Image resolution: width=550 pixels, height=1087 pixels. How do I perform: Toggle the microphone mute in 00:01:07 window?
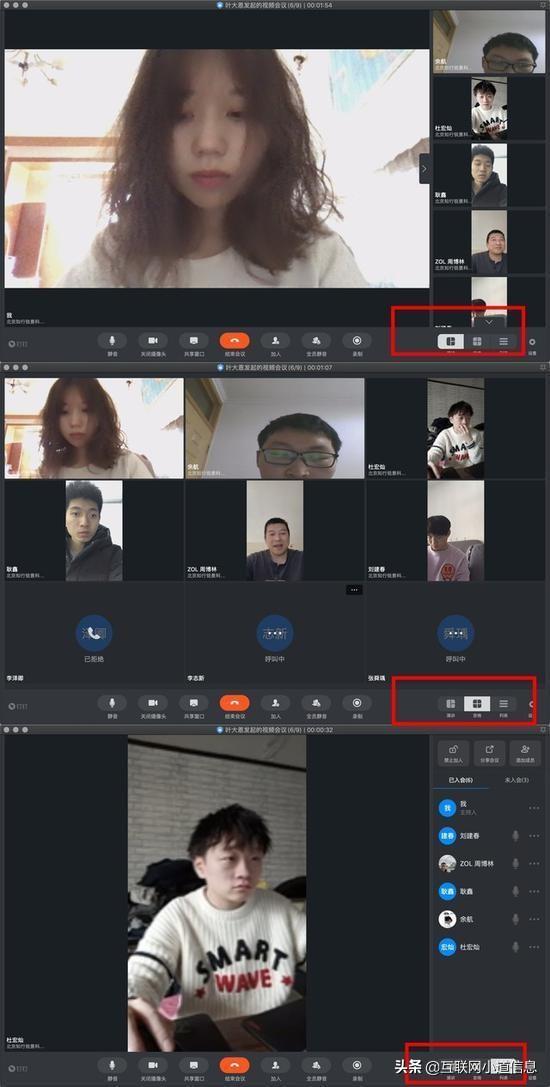point(112,704)
